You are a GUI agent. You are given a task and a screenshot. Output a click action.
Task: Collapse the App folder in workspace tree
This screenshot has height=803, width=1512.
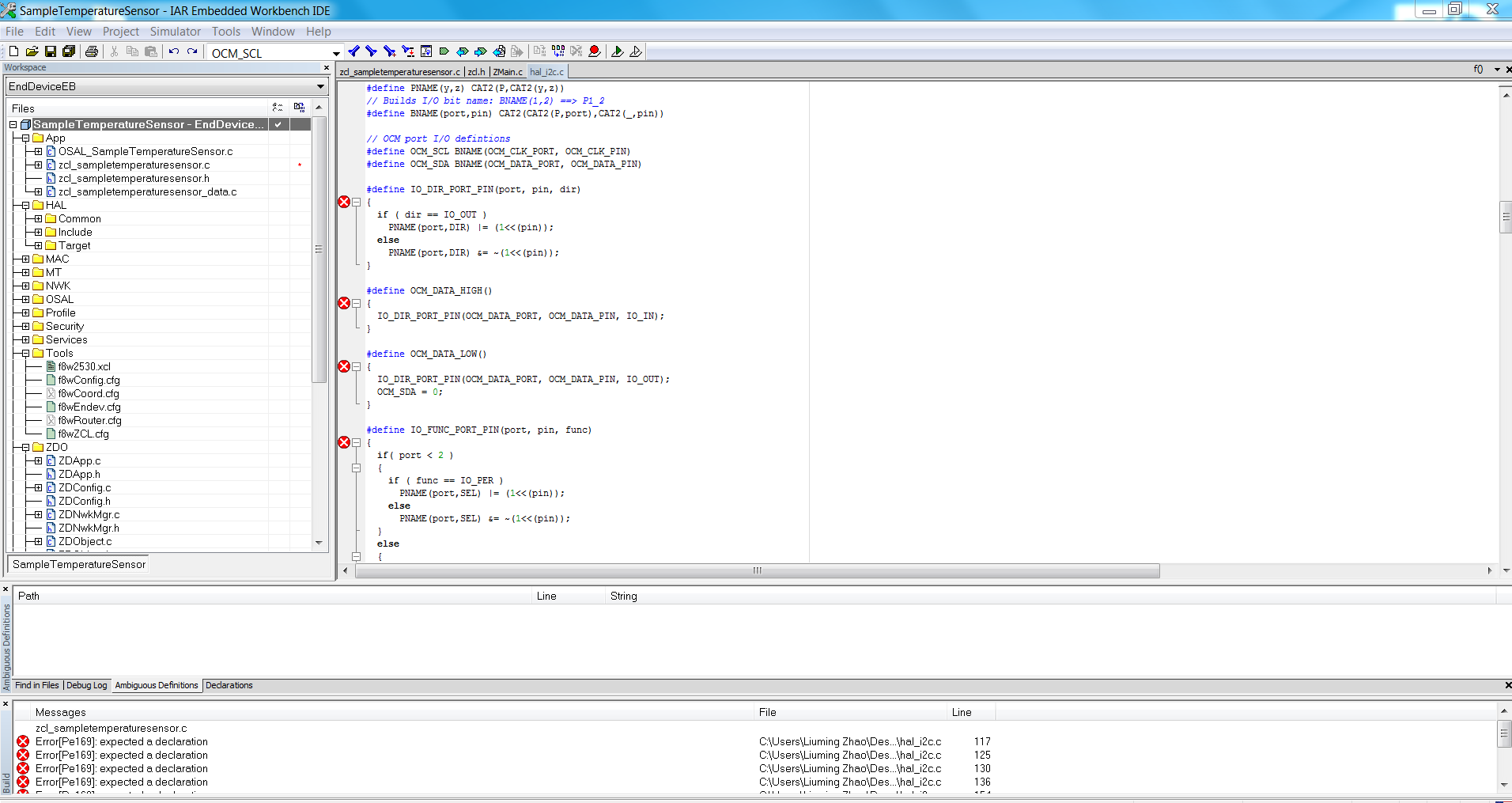pyautogui.click(x=25, y=138)
